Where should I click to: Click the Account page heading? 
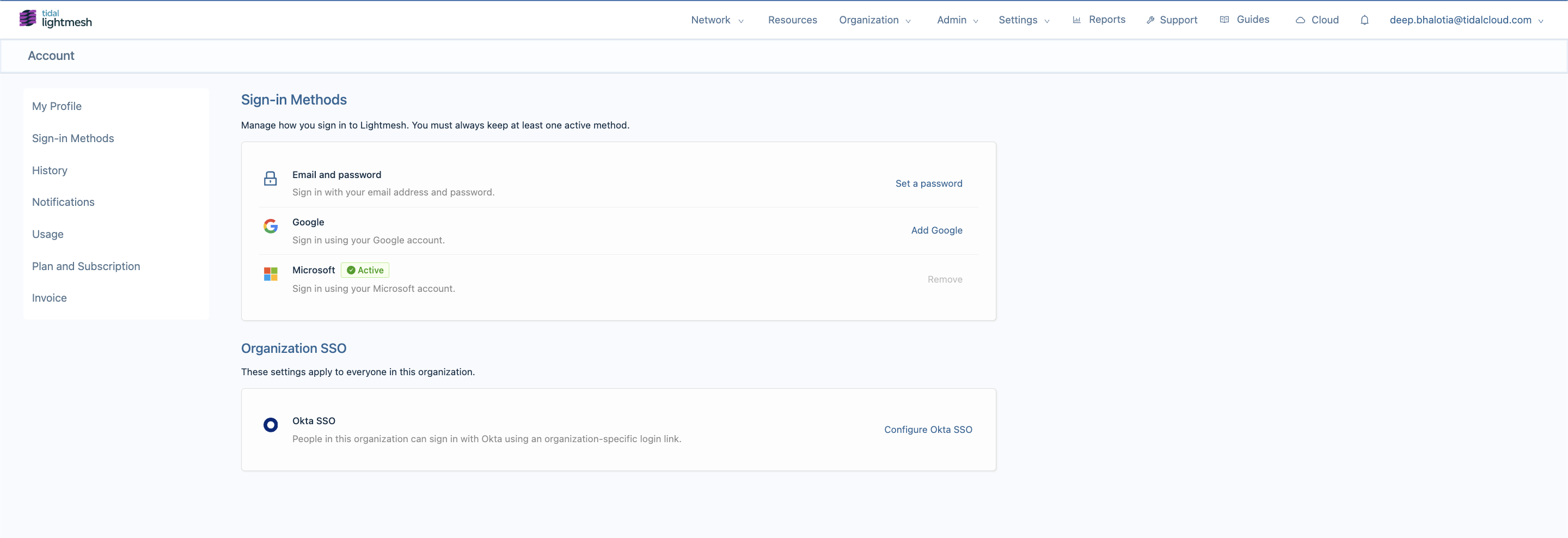pos(51,56)
